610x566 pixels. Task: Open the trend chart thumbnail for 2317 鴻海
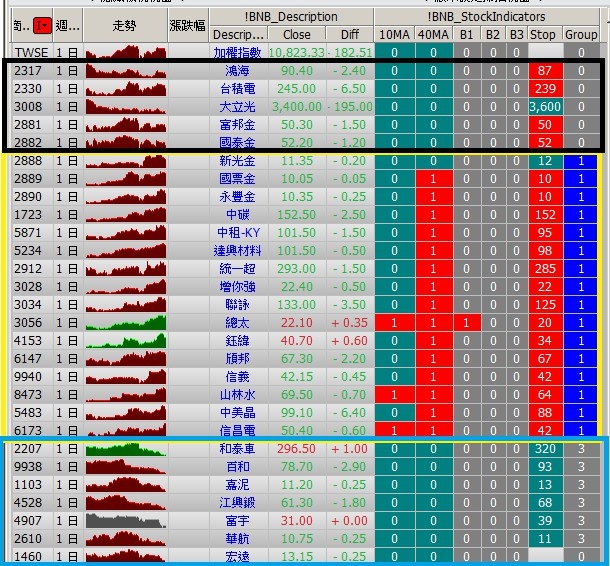126,71
